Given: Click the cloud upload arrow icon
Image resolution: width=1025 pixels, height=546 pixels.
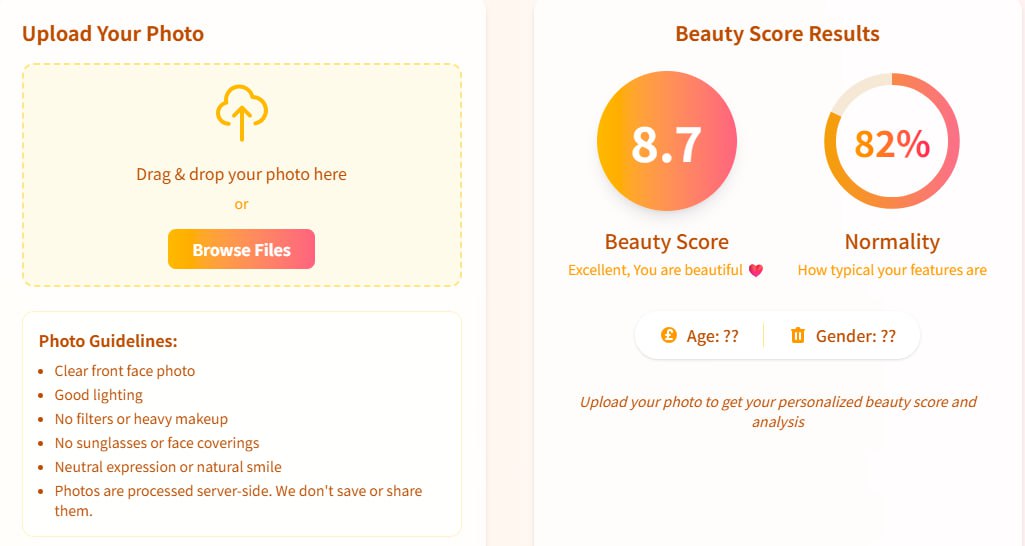Looking at the screenshot, I should (x=241, y=112).
